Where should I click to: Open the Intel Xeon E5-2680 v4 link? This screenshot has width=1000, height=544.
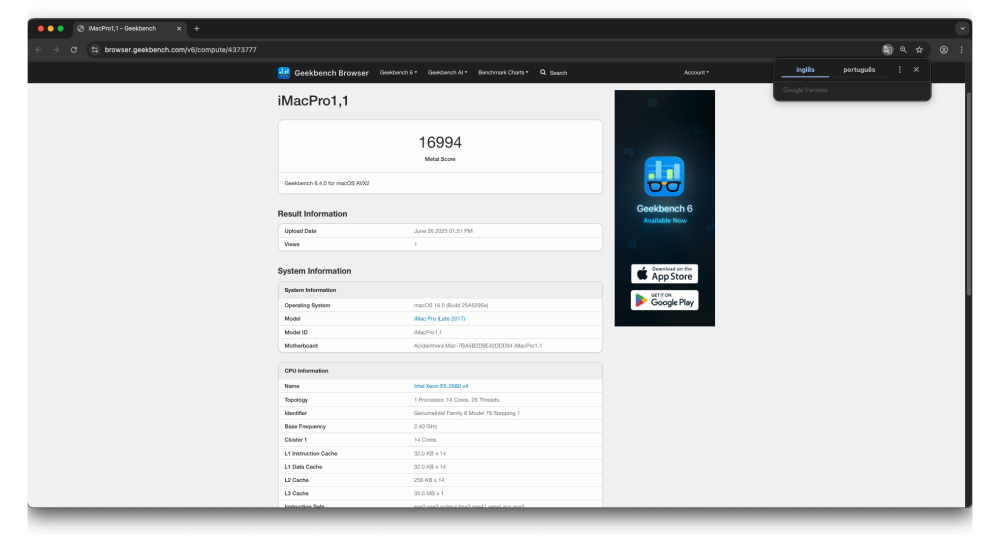tap(441, 386)
